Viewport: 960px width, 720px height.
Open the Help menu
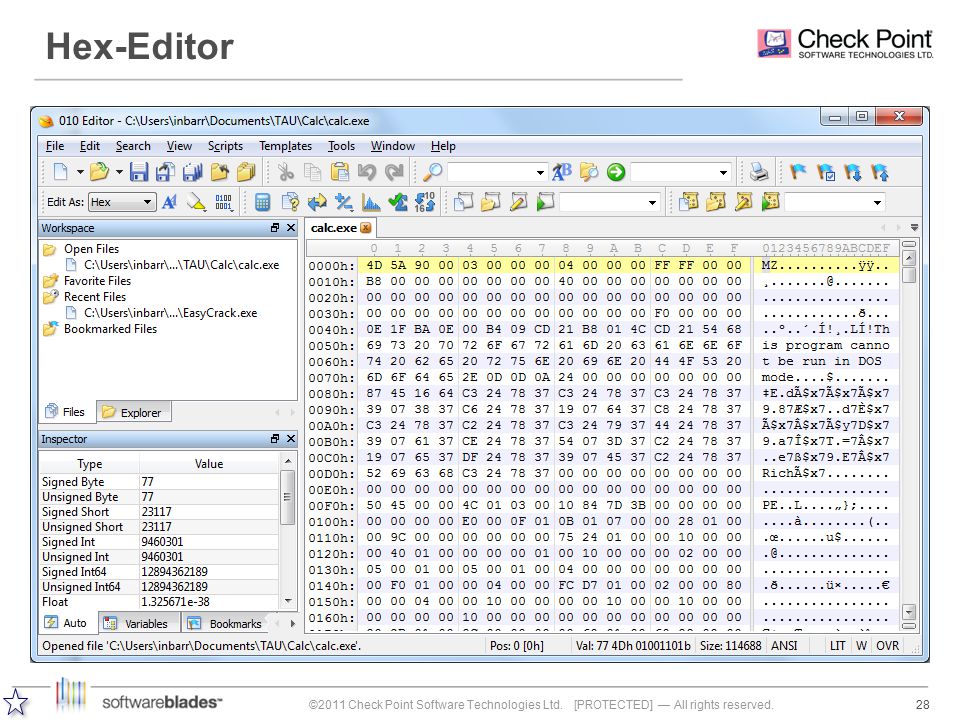[x=443, y=146]
